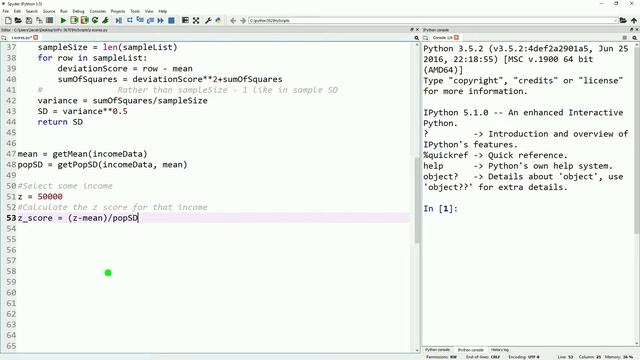Open the Help menu
Screen dimensions: 640x360
(x=163, y=11)
